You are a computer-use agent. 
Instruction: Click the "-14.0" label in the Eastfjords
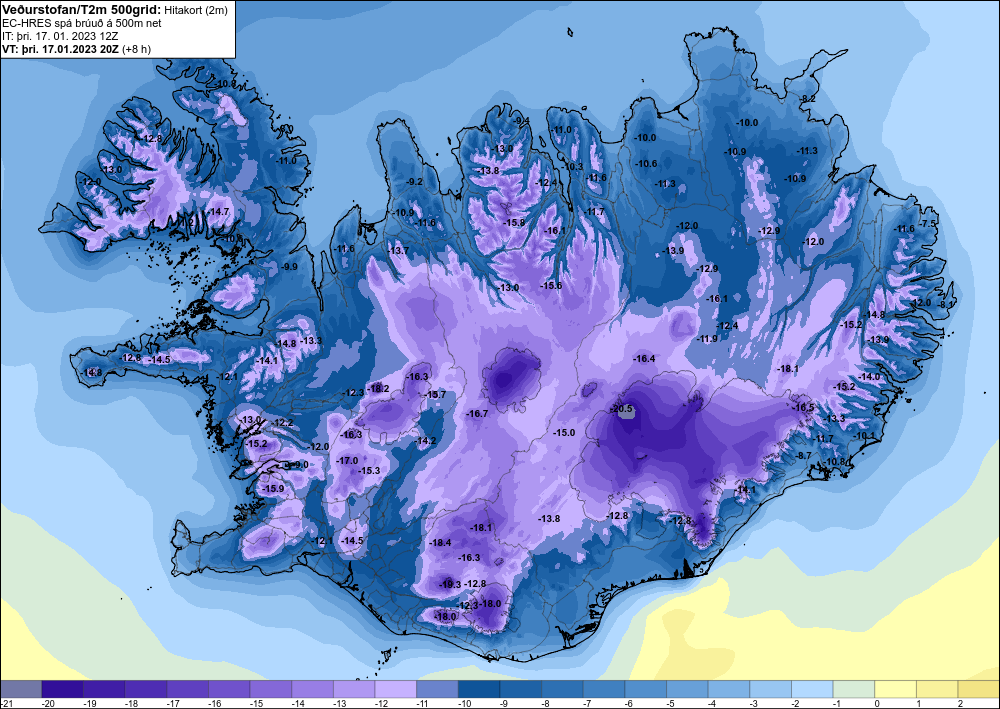[870, 377]
